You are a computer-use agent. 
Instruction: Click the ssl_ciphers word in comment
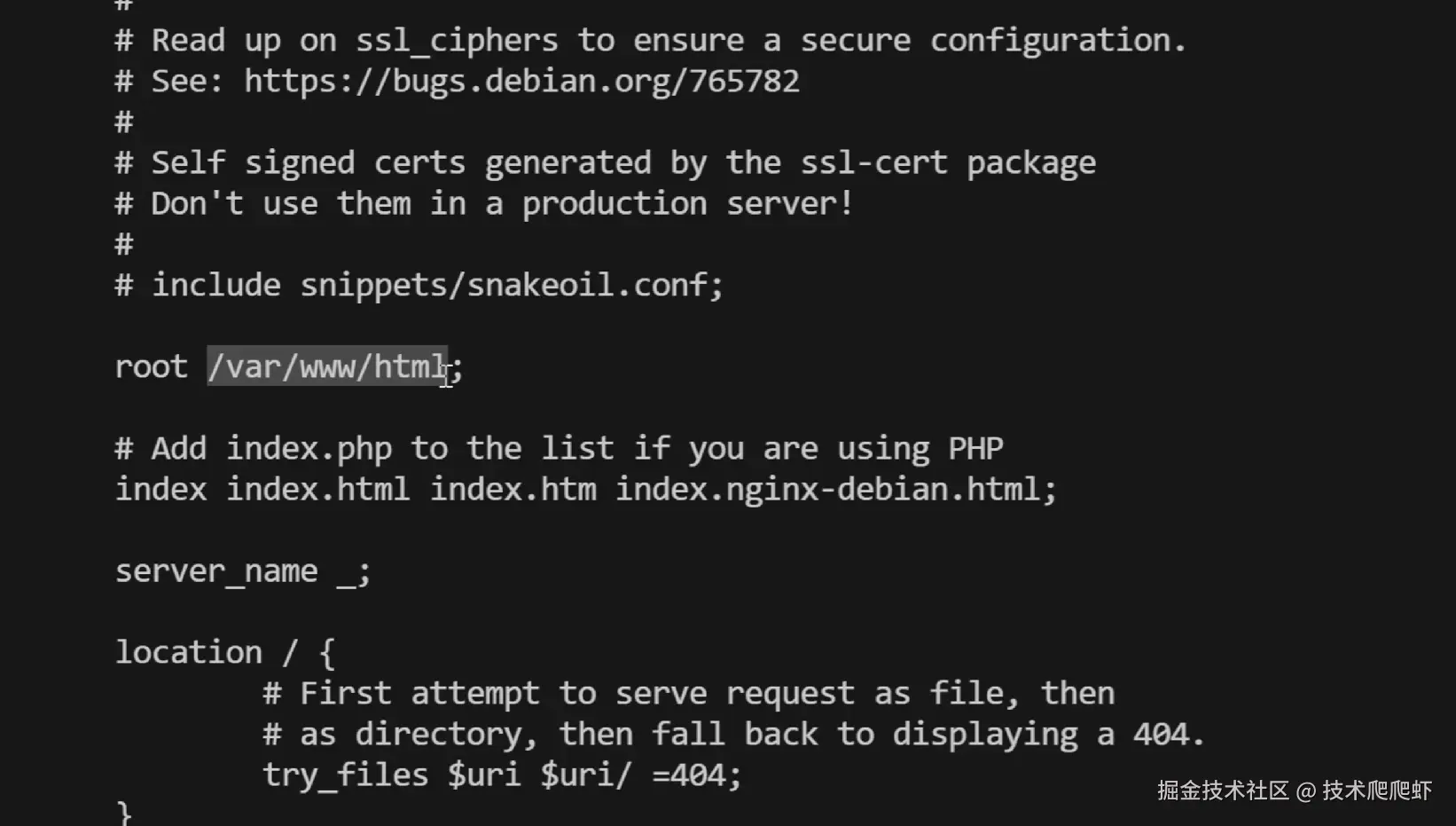pos(457,41)
